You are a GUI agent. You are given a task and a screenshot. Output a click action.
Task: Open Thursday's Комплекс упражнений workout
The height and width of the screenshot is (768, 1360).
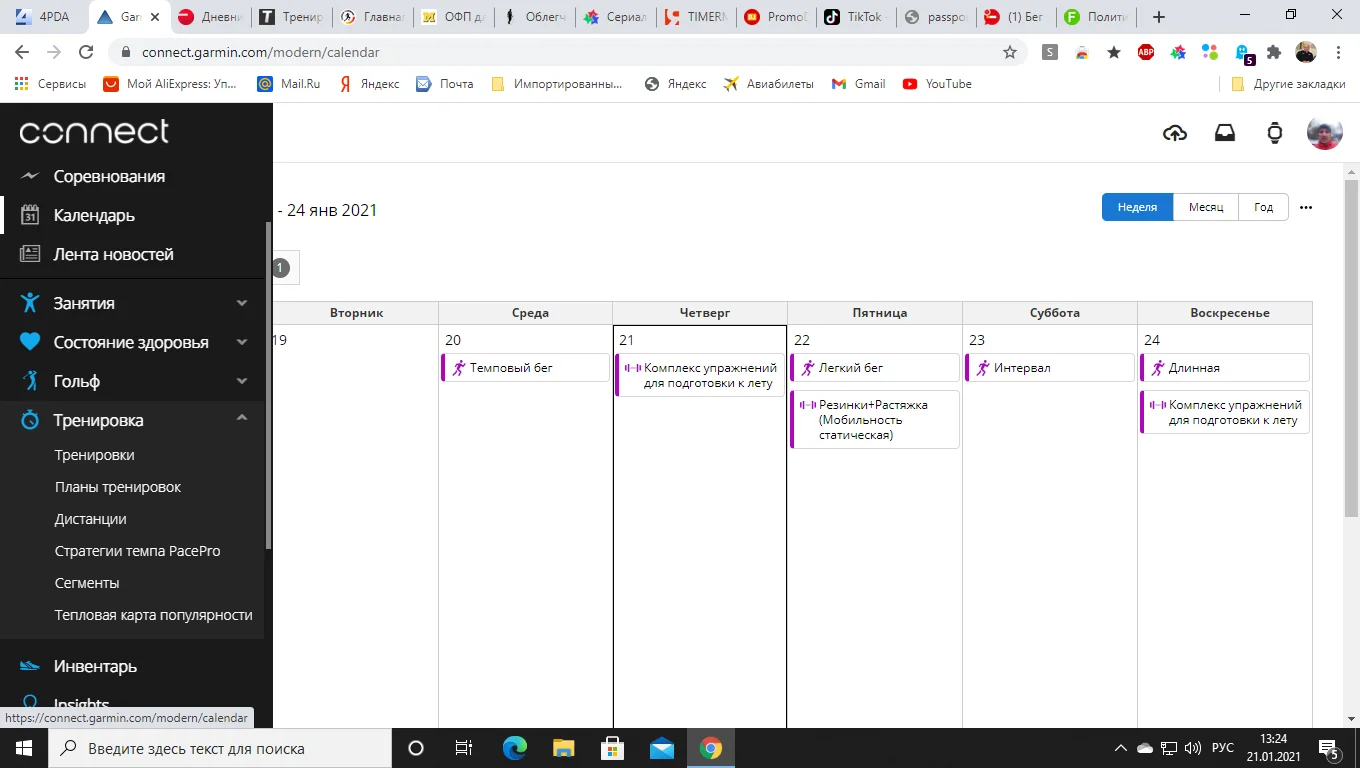[701, 375]
